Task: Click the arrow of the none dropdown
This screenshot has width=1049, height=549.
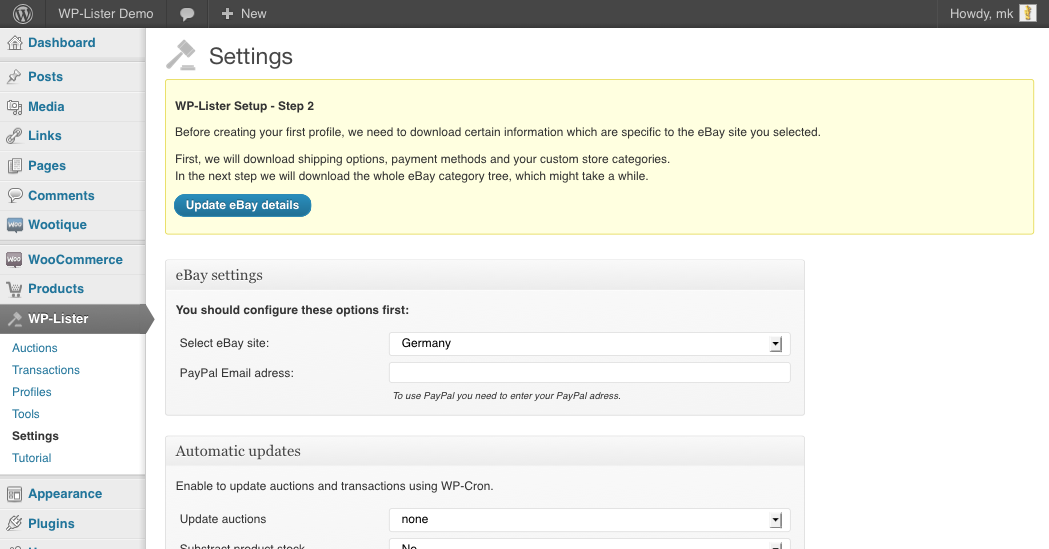Action: [775, 520]
